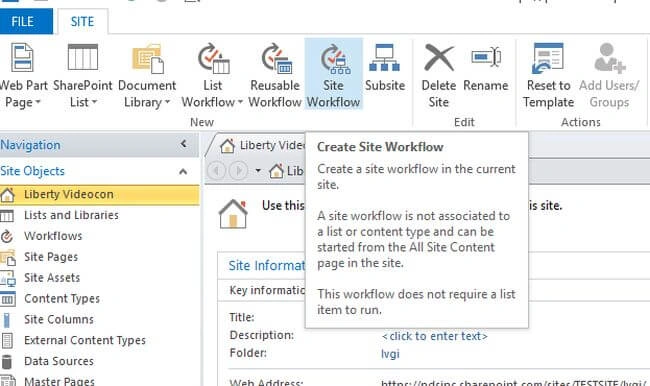Image resolution: width=650 pixels, height=386 pixels.
Task: Click the Site Pages icon
Action: click(x=7, y=257)
